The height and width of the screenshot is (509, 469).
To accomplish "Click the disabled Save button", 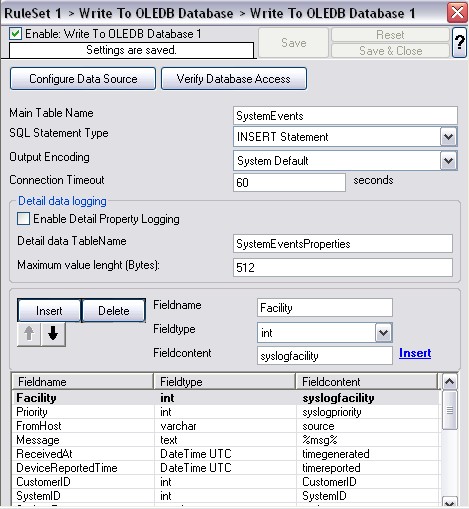I will (x=293, y=43).
